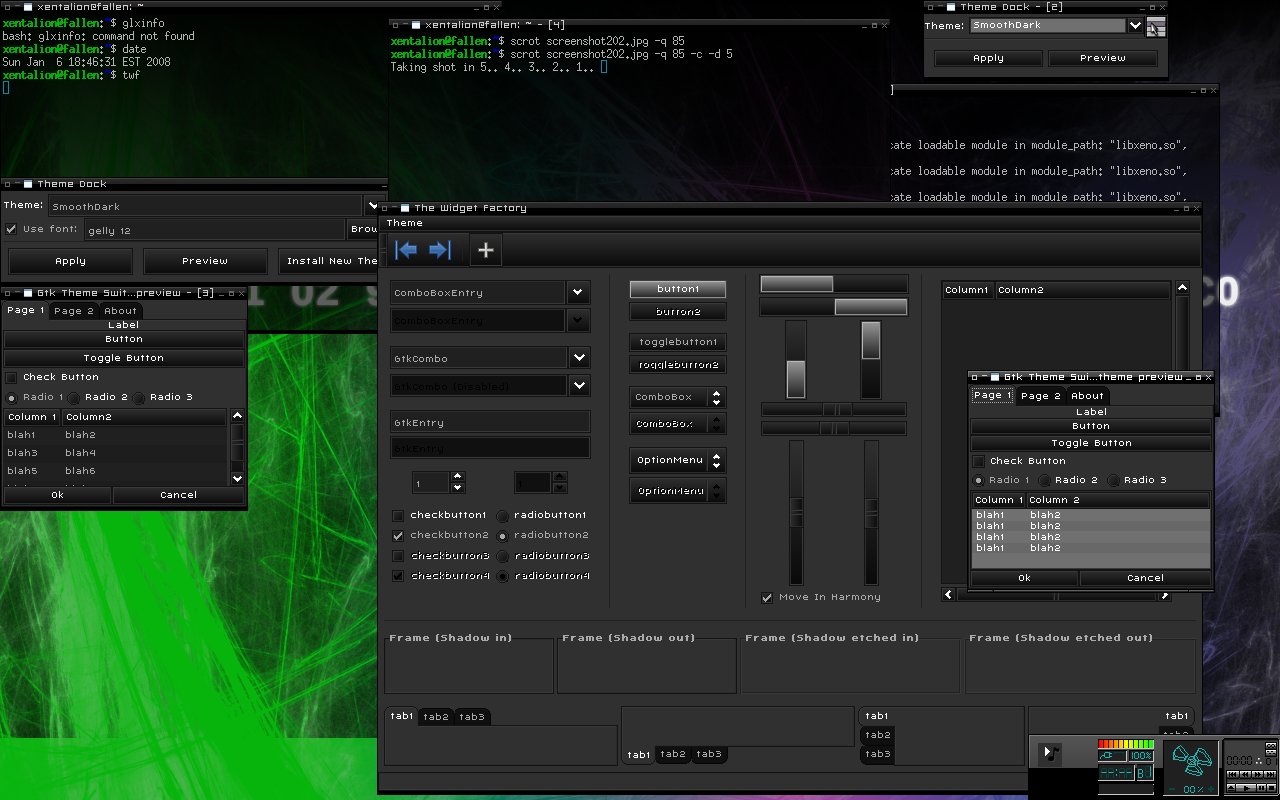Click the blue go-to-last arrow in Widget Factory

[441, 250]
